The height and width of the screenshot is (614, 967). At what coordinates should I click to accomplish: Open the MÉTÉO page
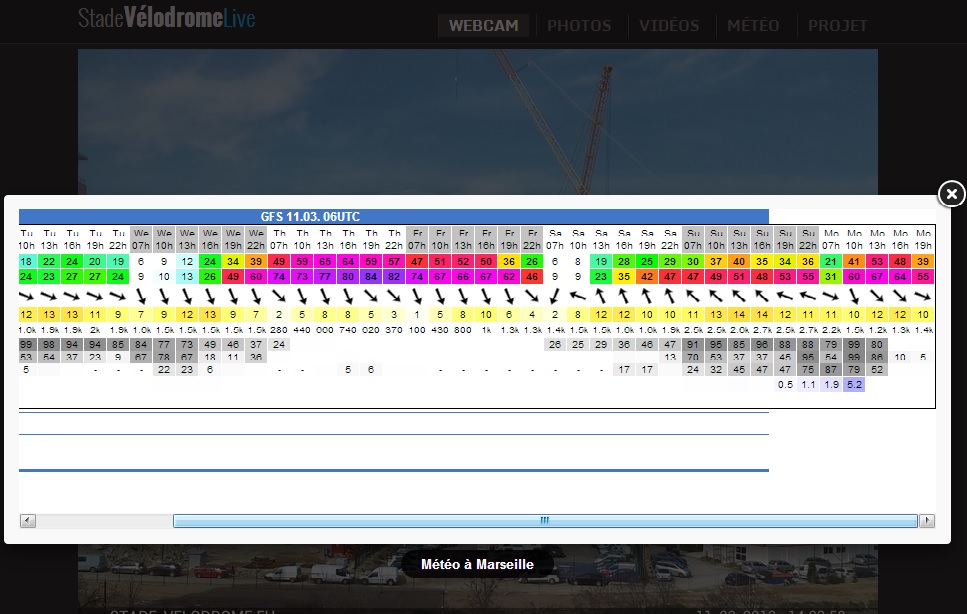(753, 26)
